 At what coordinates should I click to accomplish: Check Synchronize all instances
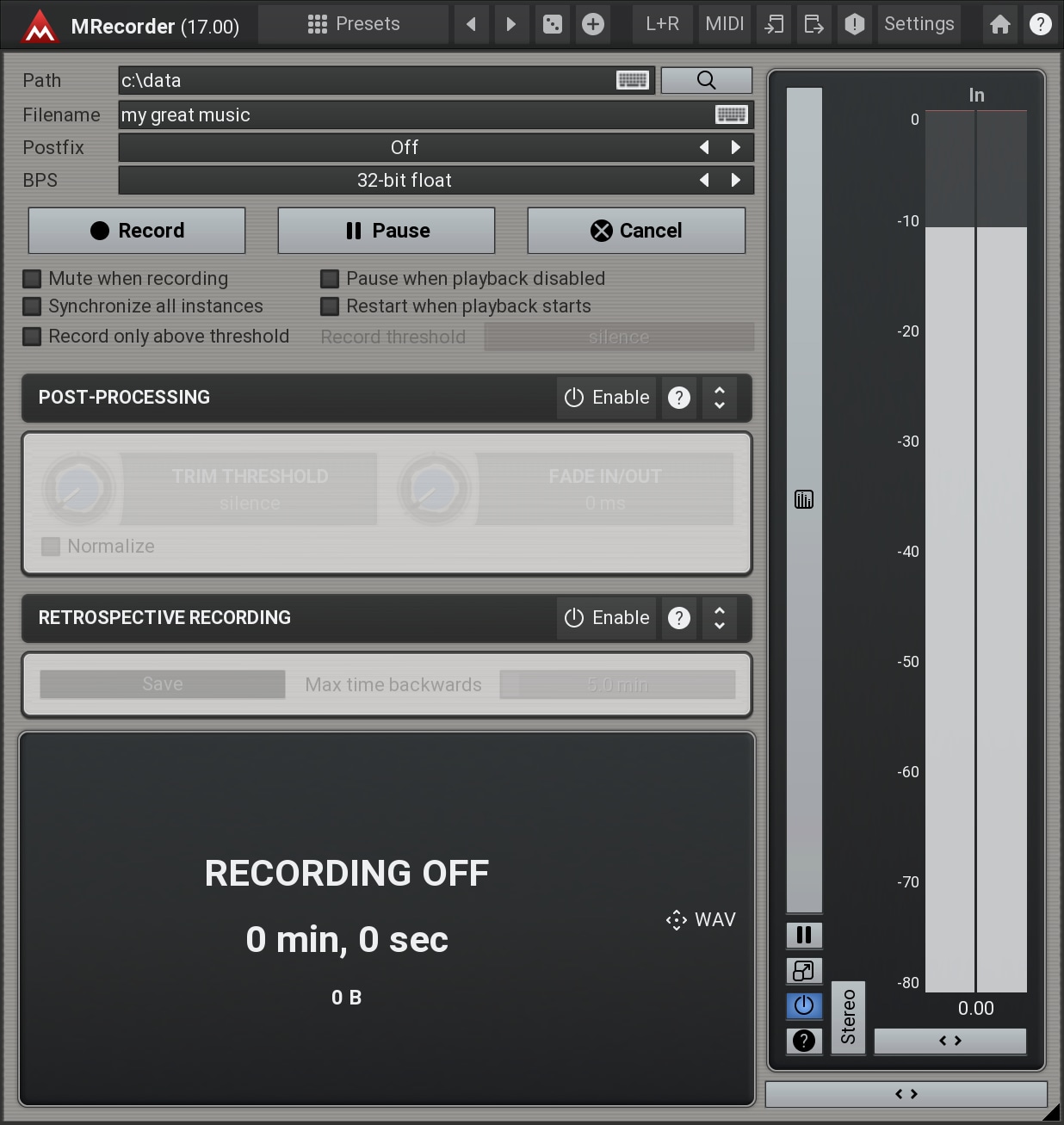32,306
